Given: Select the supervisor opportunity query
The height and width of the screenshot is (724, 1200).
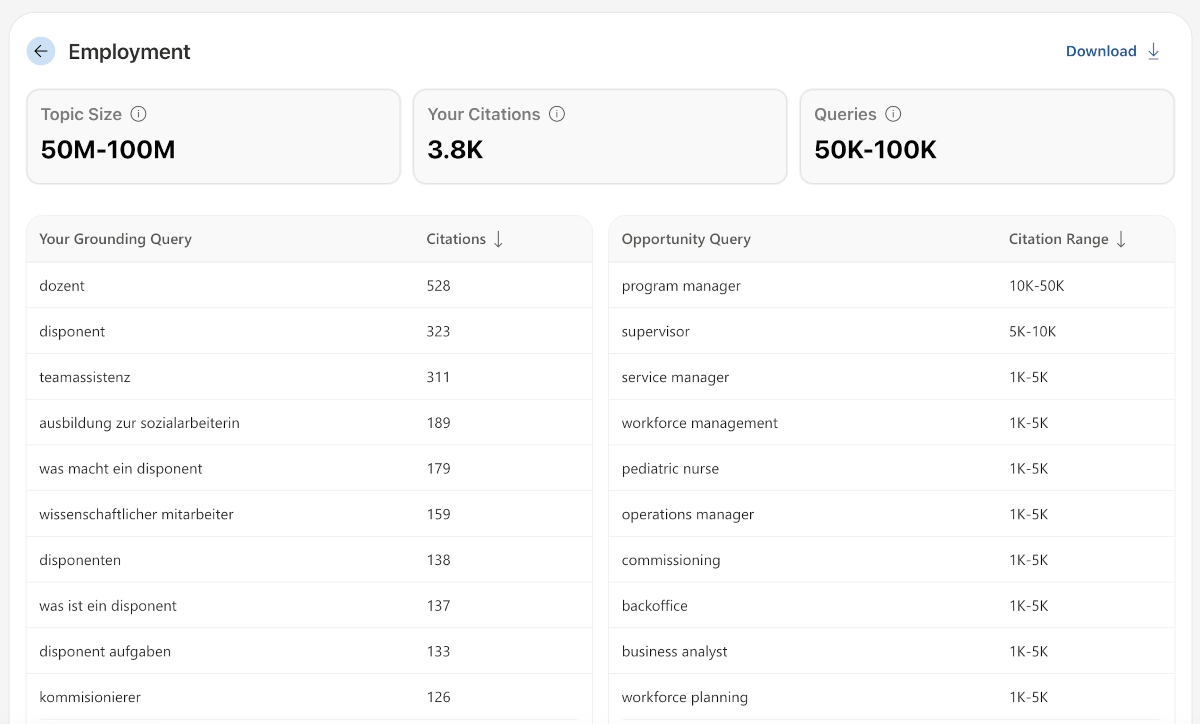Looking at the screenshot, I should [x=892, y=331].
